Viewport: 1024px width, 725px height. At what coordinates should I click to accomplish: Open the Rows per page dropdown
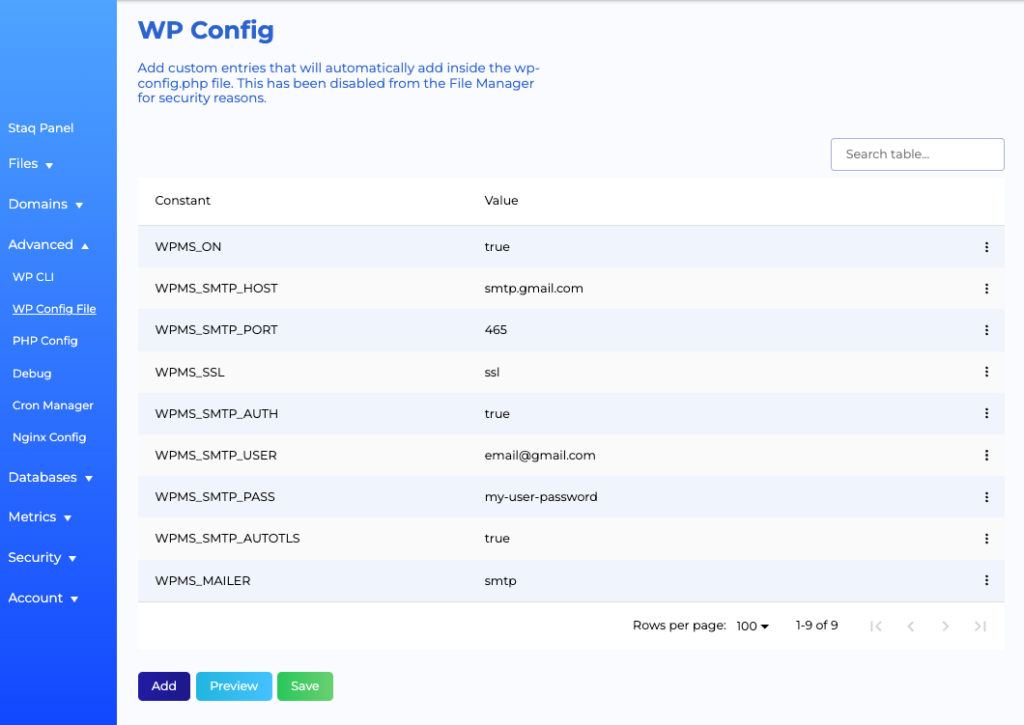752,625
